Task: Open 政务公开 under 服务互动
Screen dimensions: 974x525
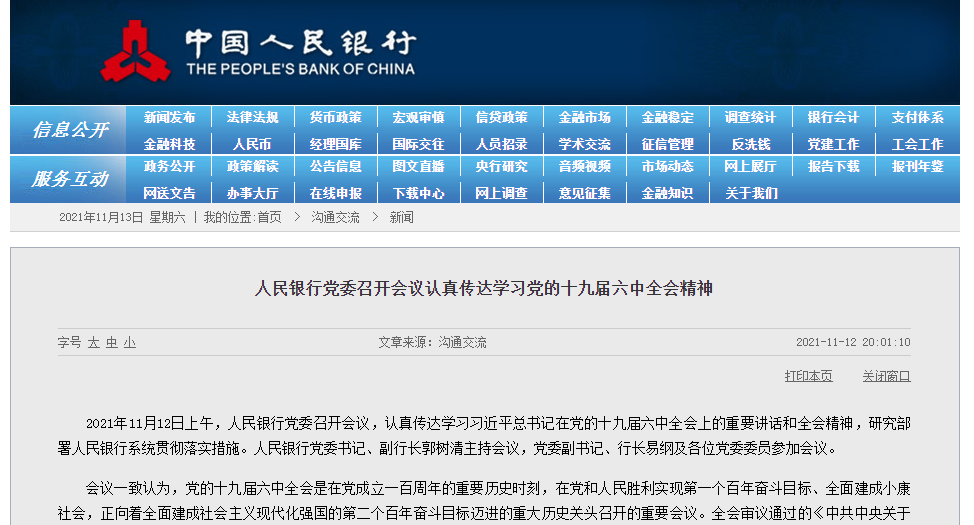Action: pos(169,167)
